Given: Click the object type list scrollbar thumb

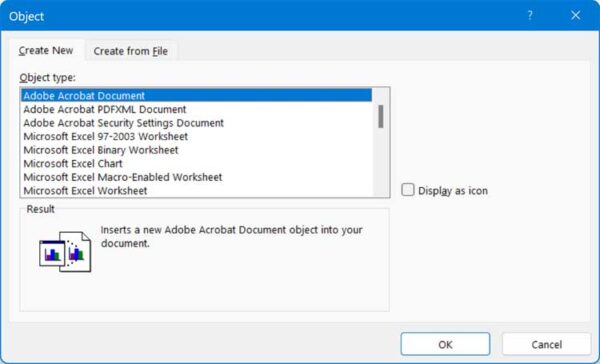Looking at the screenshot, I should click(x=381, y=116).
